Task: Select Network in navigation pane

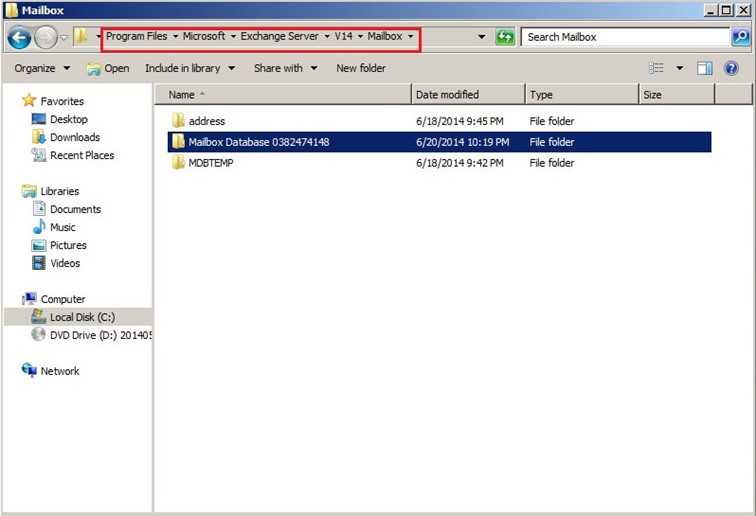Action: (60, 371)
